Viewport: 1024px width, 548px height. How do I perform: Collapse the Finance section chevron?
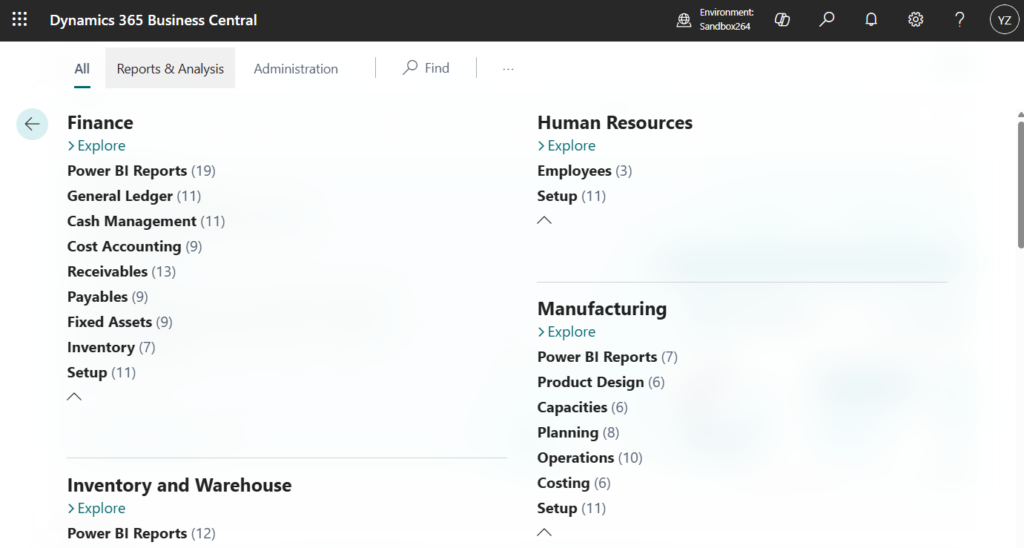click(74, 397)
